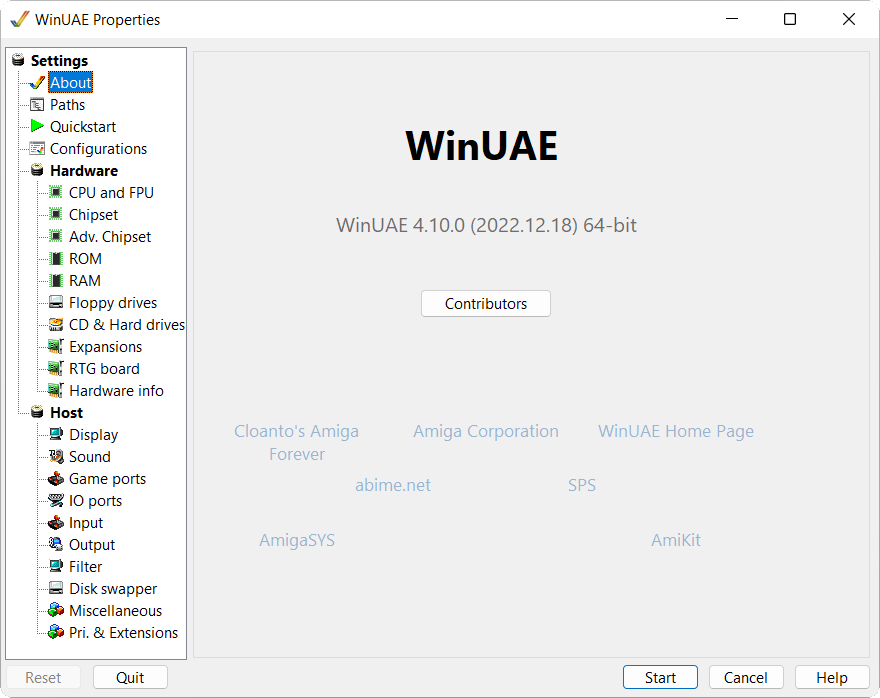Viewport: 880px width, 698px height.
Task: Click the IO ports connector icon
Action: click(x=56, y=500)
